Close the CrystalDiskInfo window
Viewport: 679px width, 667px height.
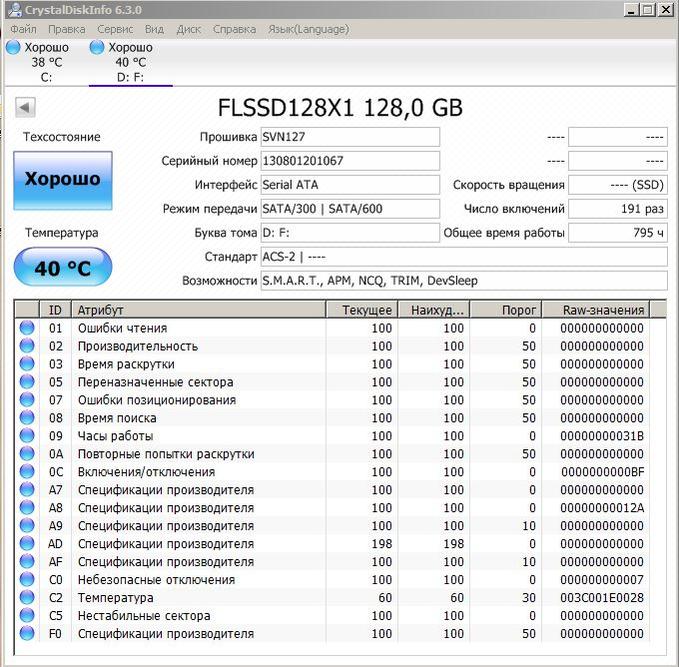[666, 10]
